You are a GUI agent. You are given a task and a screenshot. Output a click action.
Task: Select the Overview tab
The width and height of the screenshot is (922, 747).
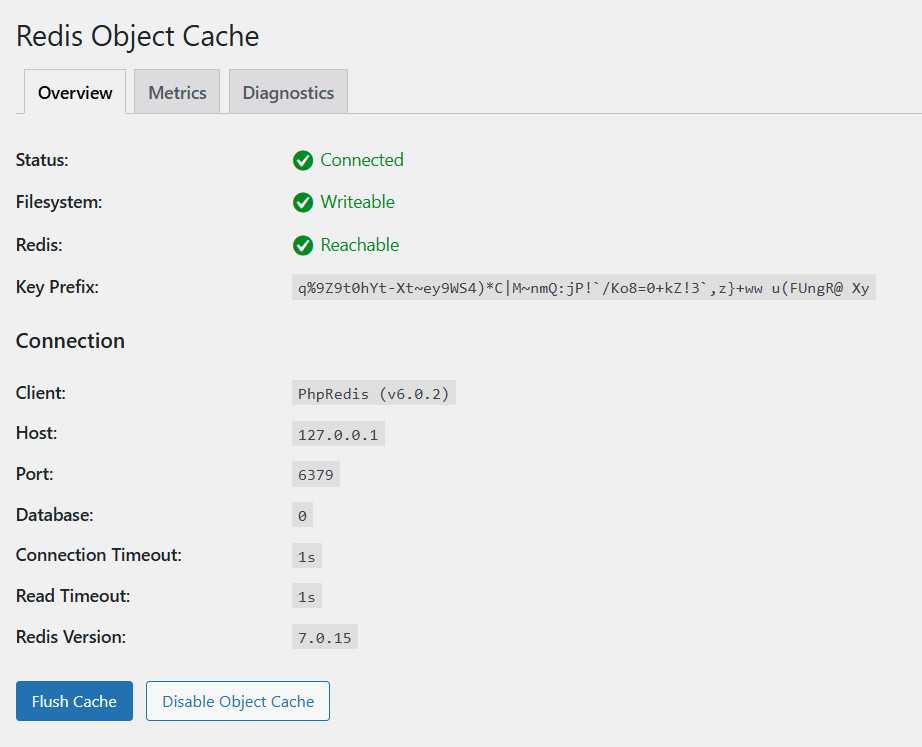point(74,92)
